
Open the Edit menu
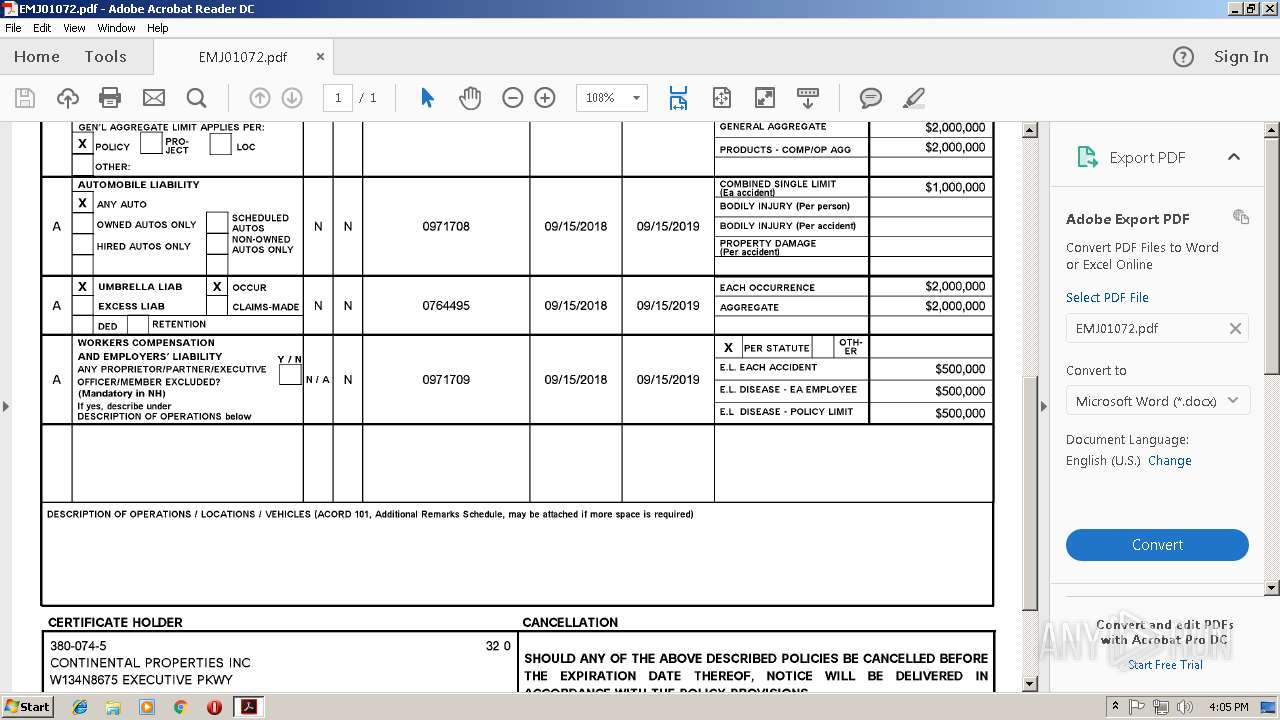(x=42, y=28)
